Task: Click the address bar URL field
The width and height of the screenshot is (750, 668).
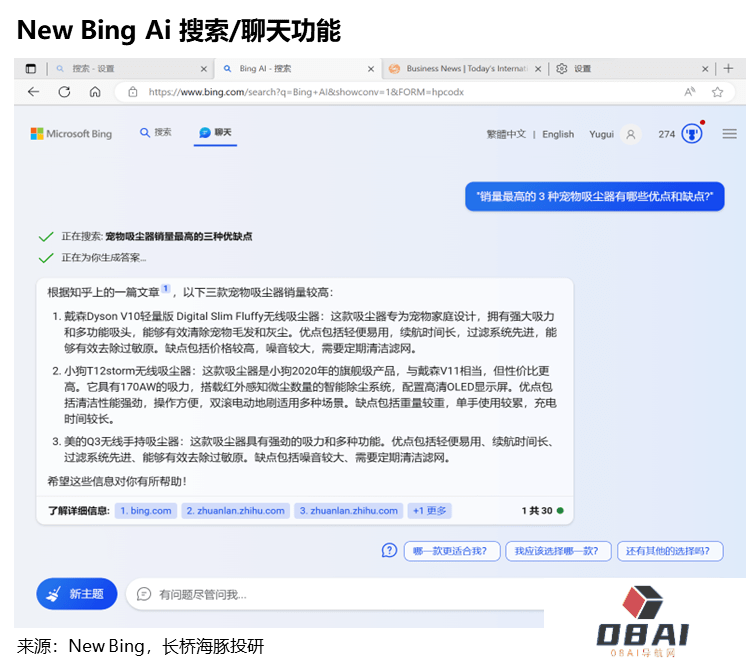Action: point(425,92)
